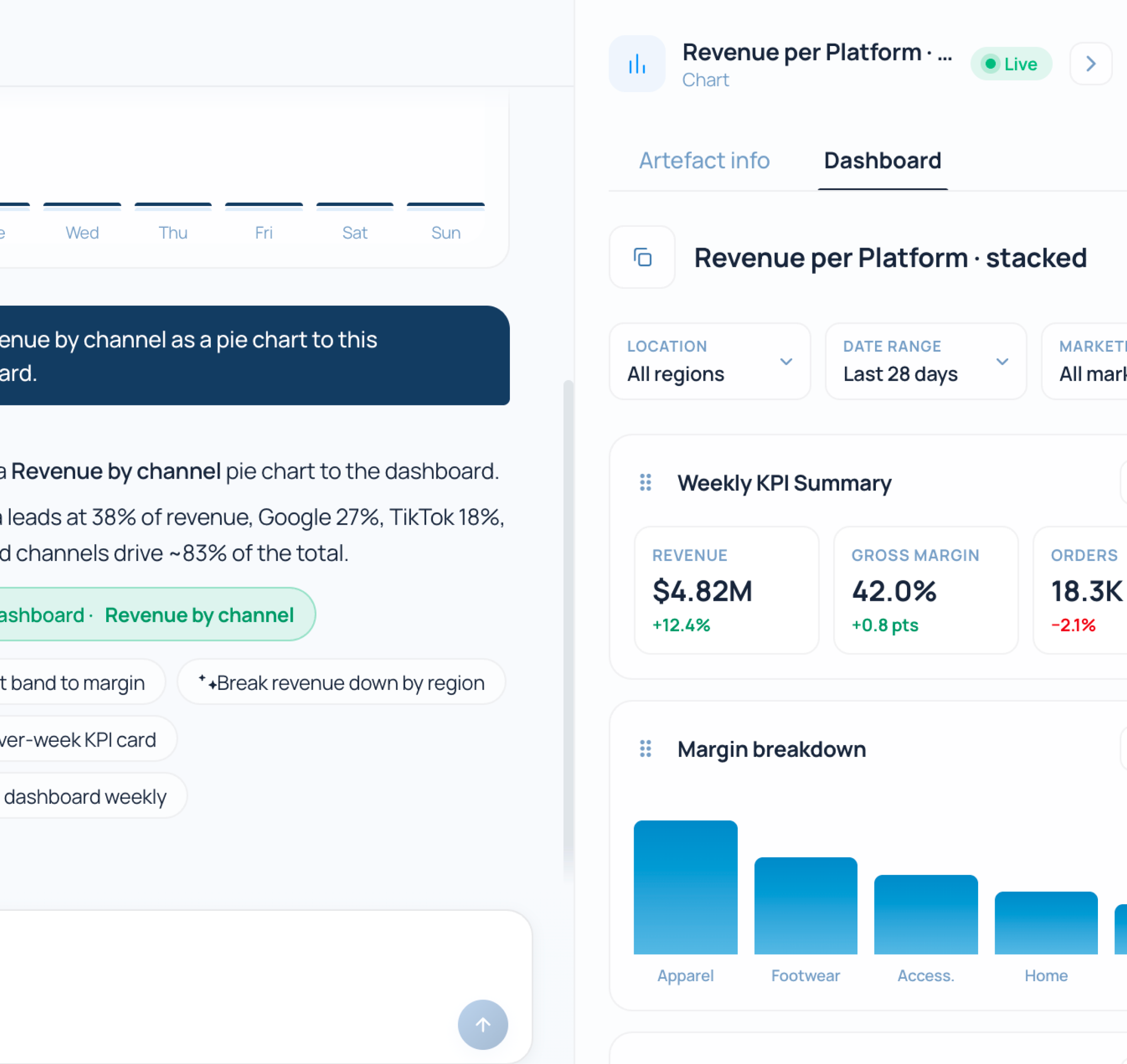Open the Date Range Last 28 days dropdown
Screen dimensions: 1127x1064
pos(926,360)
